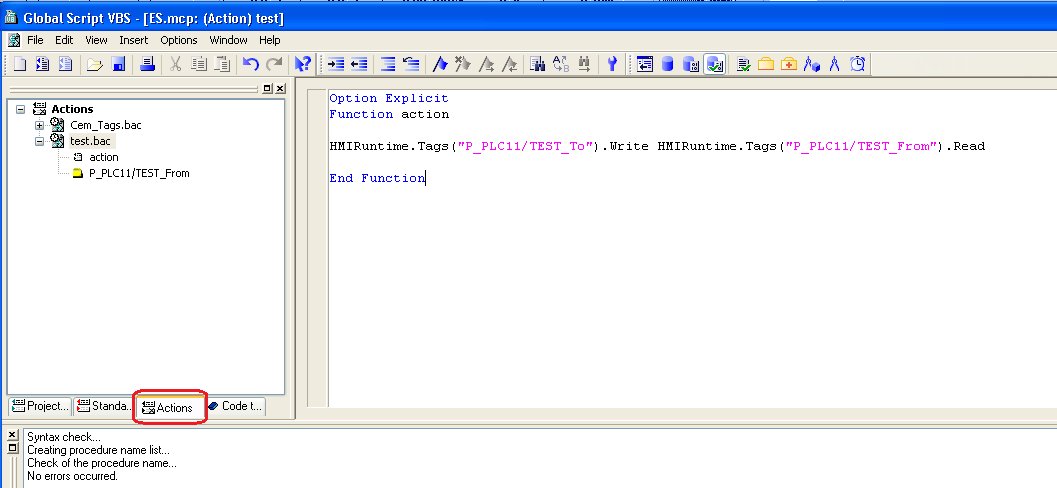
Task: Save using the blue floppy disk icon
Action: [119, 64]
